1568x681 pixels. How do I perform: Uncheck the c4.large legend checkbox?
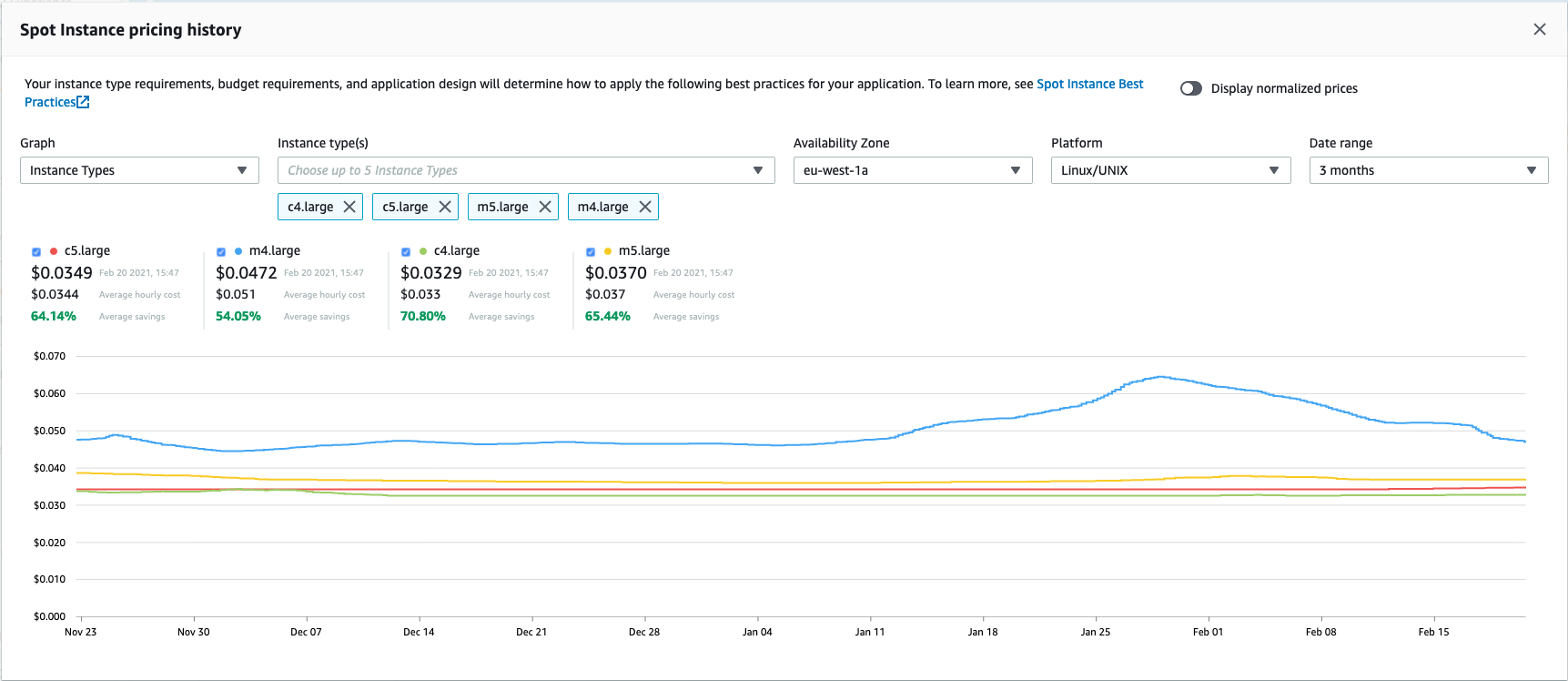[x=406, y=252]
